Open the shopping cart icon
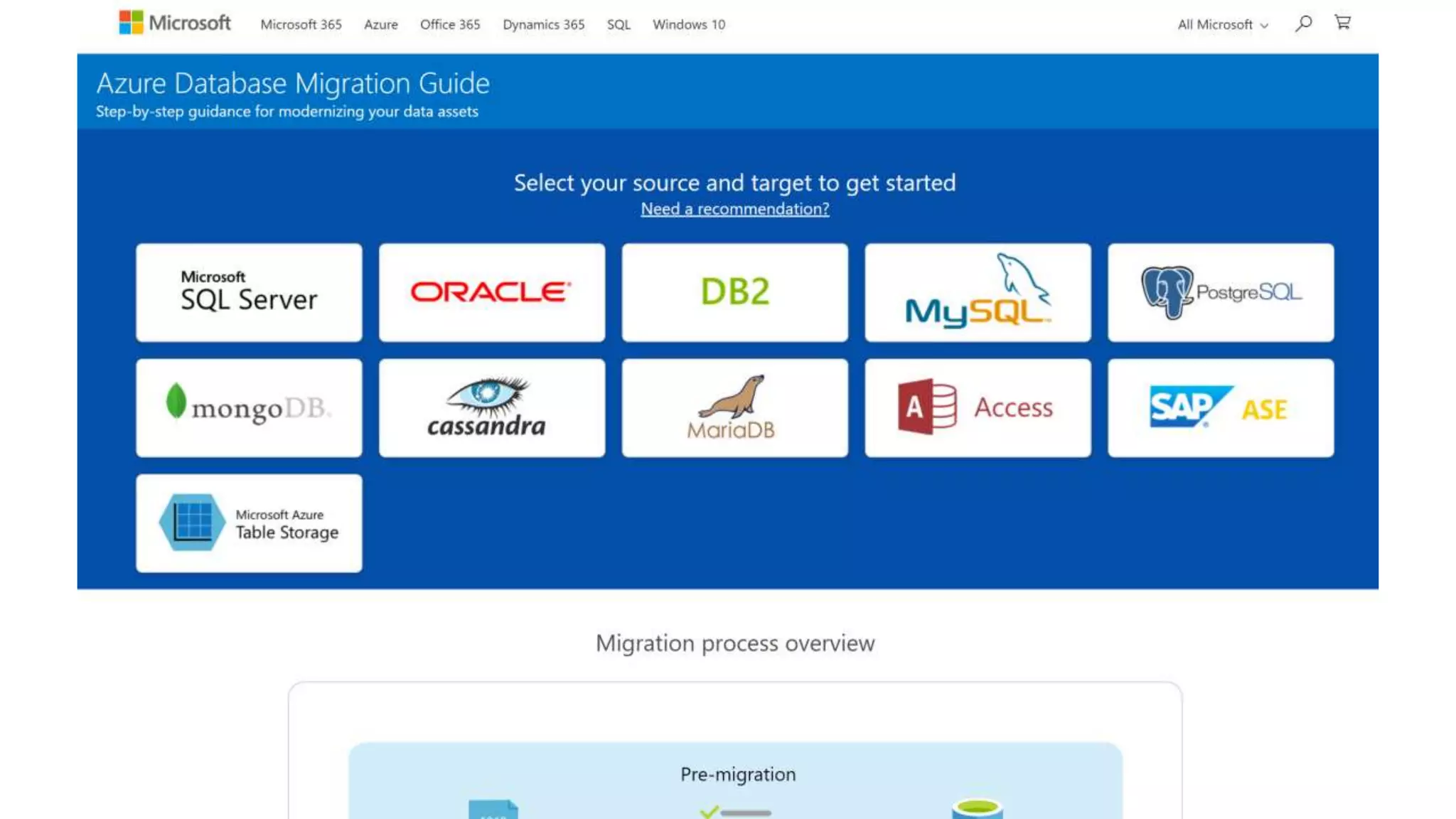Screen dimensions: 1456x819 (x=1342, y=23)
